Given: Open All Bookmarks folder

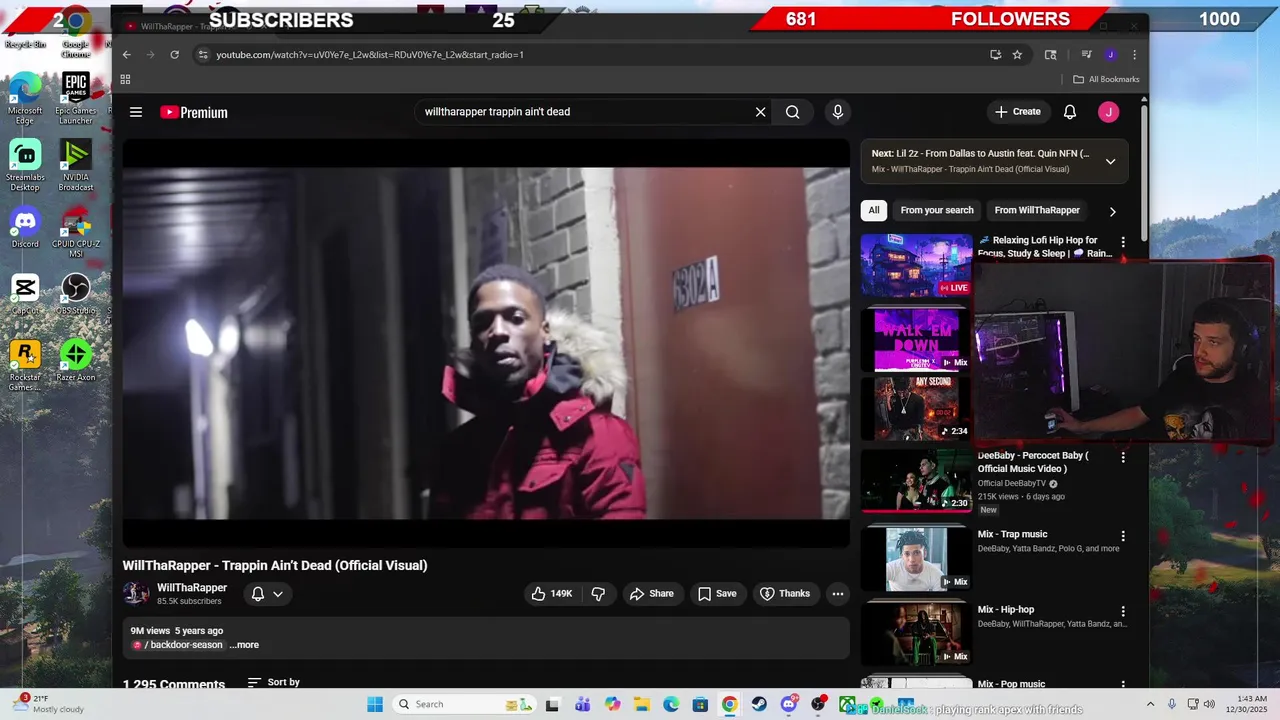Looking at the screenshot, I should click(x=1106, y=79).
